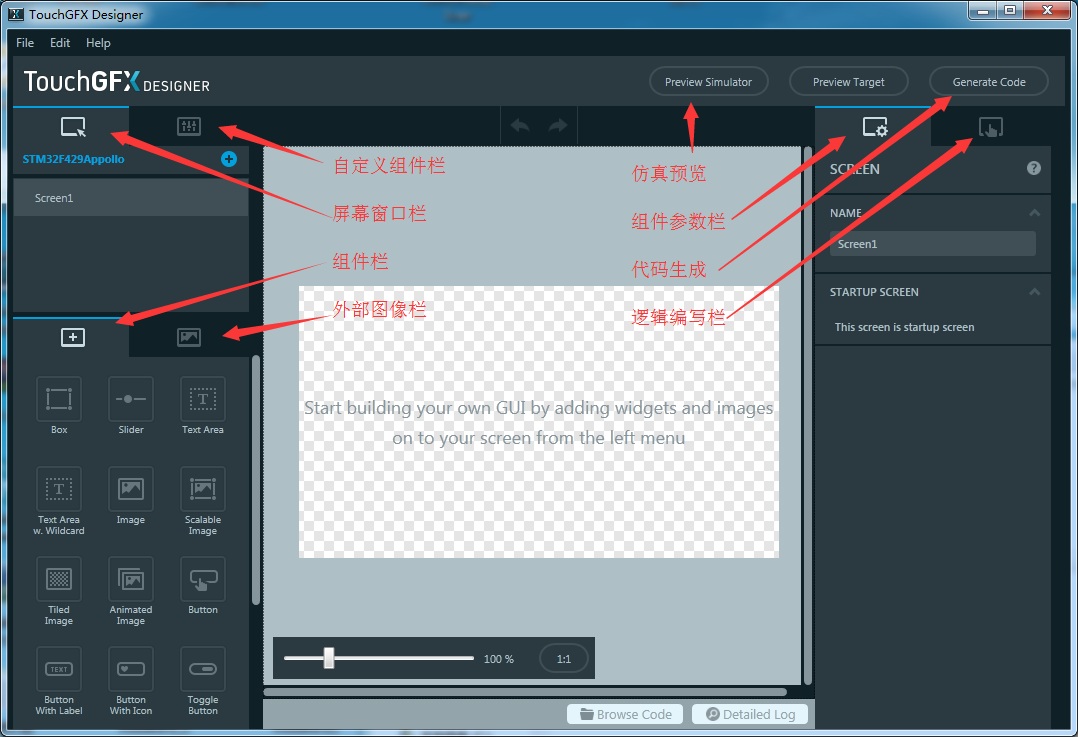The image size is (1078, 737).
Task: Open the Properties tab
Action: pyautogui.click(x=874, y=126)
